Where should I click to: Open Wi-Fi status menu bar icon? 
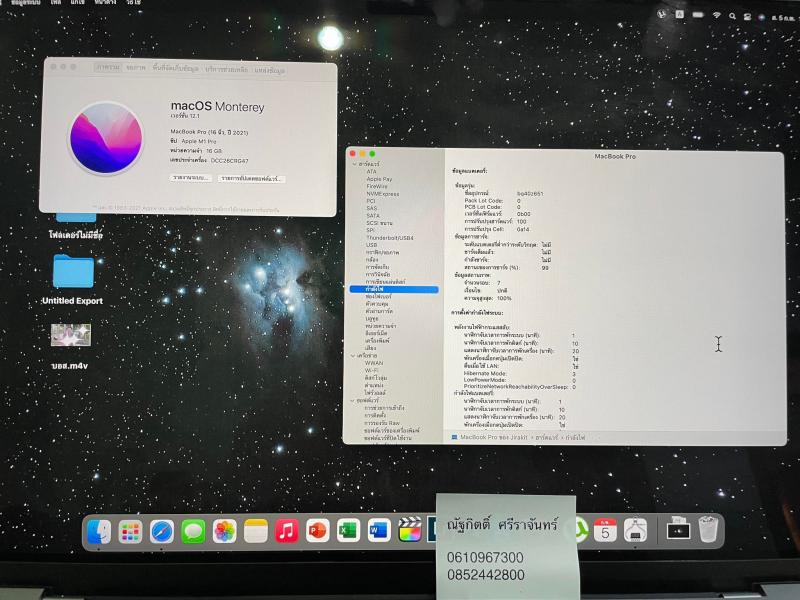[x=716, y=15]
